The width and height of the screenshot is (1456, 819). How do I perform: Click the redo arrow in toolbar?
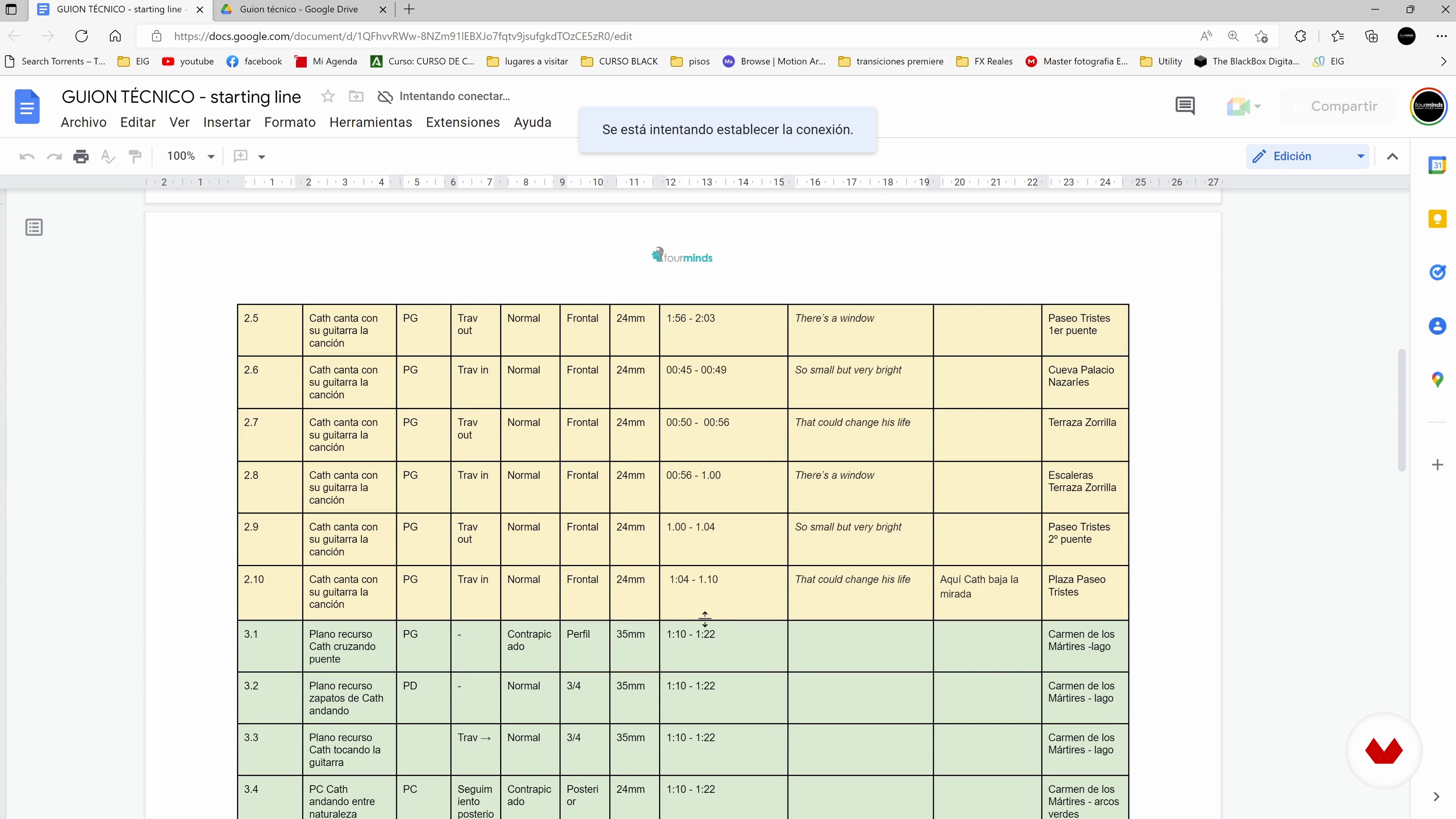[54, 156]
